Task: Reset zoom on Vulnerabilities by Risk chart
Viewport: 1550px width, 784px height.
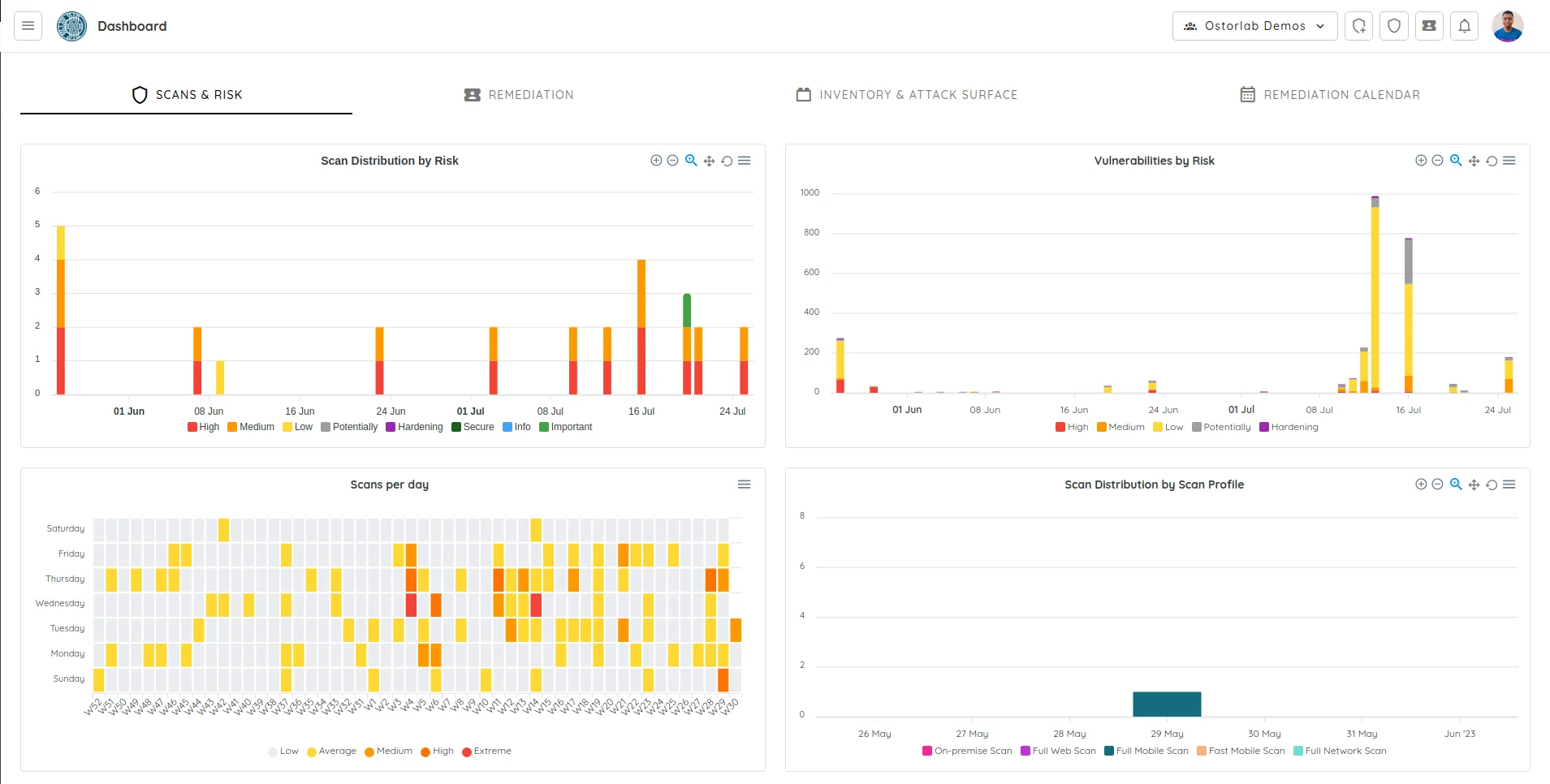Action: coord(1491,160)
